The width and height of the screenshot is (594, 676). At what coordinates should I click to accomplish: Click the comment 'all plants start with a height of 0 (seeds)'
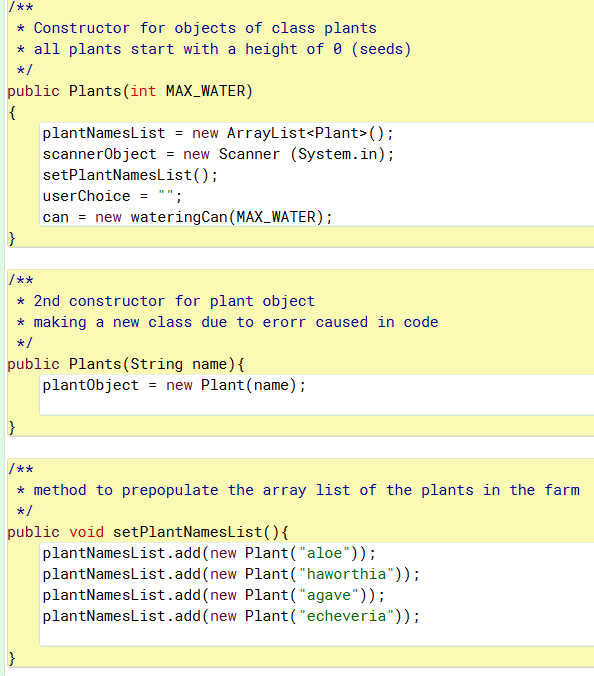tap(222, 49)
